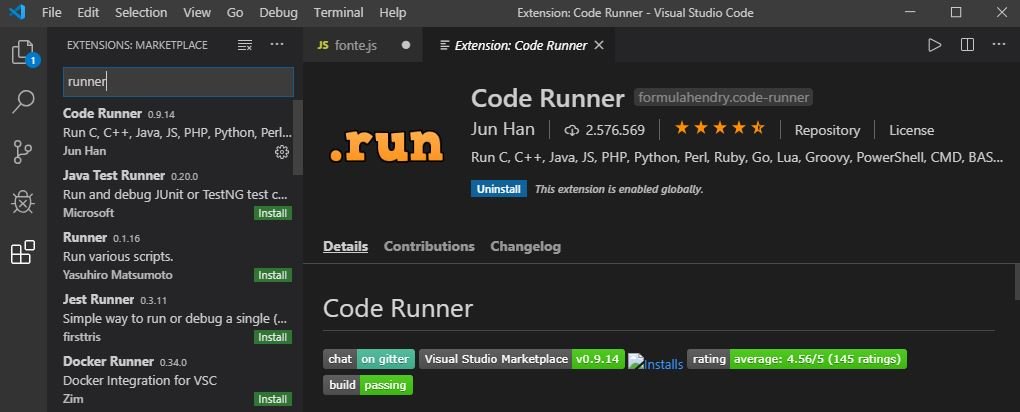Open the Search view in the activity bar
The width and height of the screenshot is (1020, 412).
(23, 102)
